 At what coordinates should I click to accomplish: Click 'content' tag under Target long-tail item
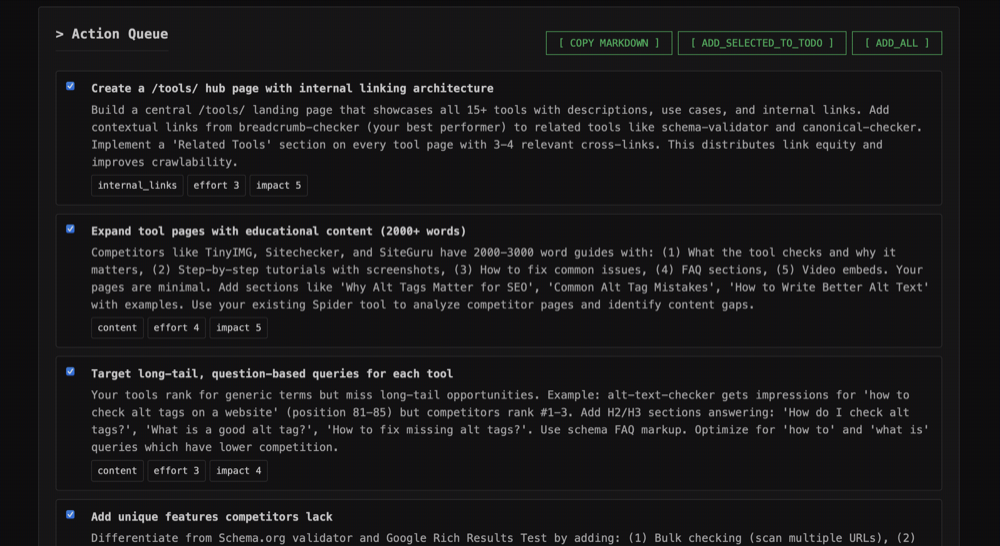pyautogui.click(x=117, y=471)
